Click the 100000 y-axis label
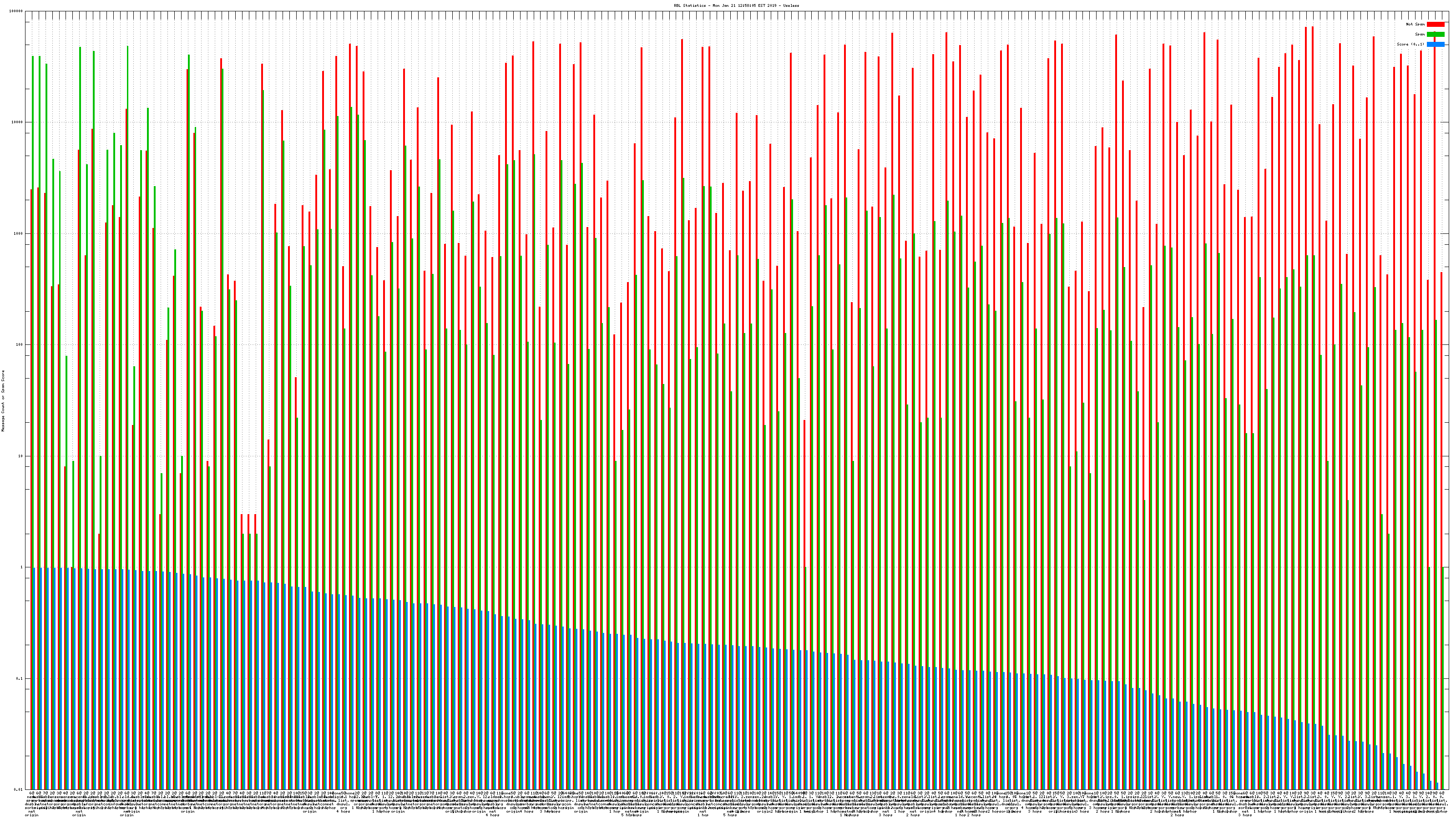 pyautogui.click(x=16, y=11)
